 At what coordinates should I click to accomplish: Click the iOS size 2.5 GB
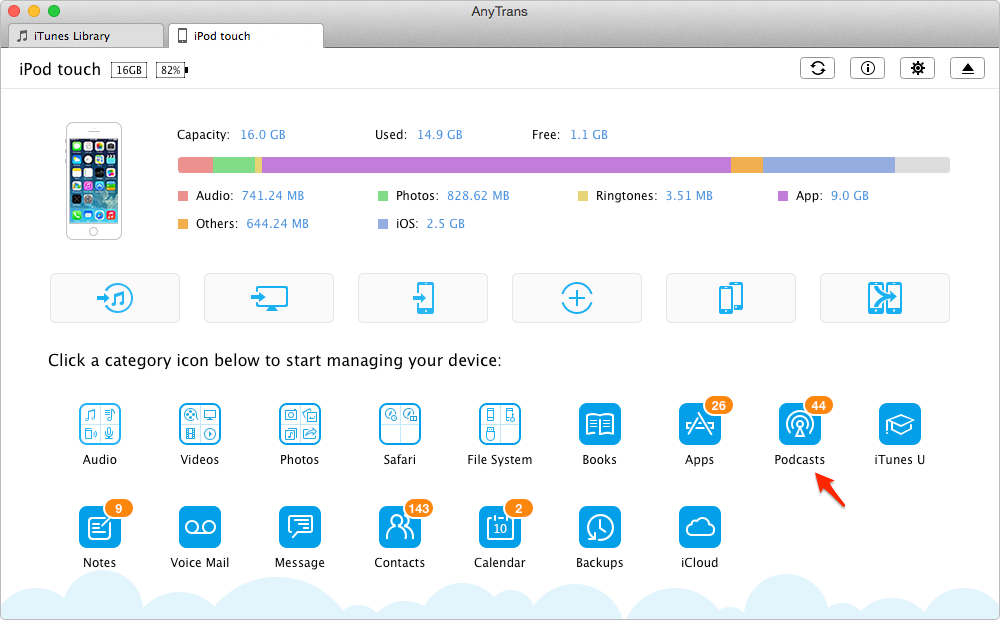coord(445,224)
